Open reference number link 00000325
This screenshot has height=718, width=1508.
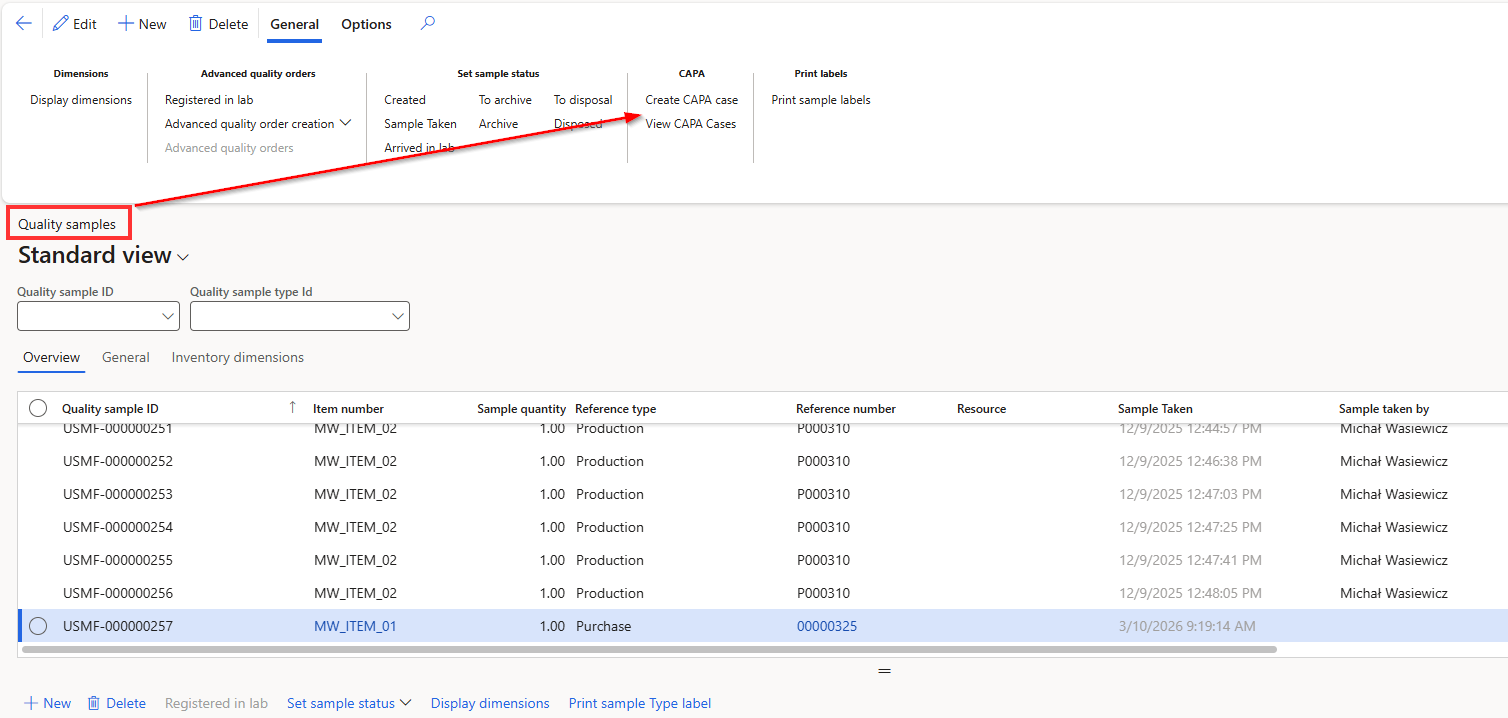[827, 626]
